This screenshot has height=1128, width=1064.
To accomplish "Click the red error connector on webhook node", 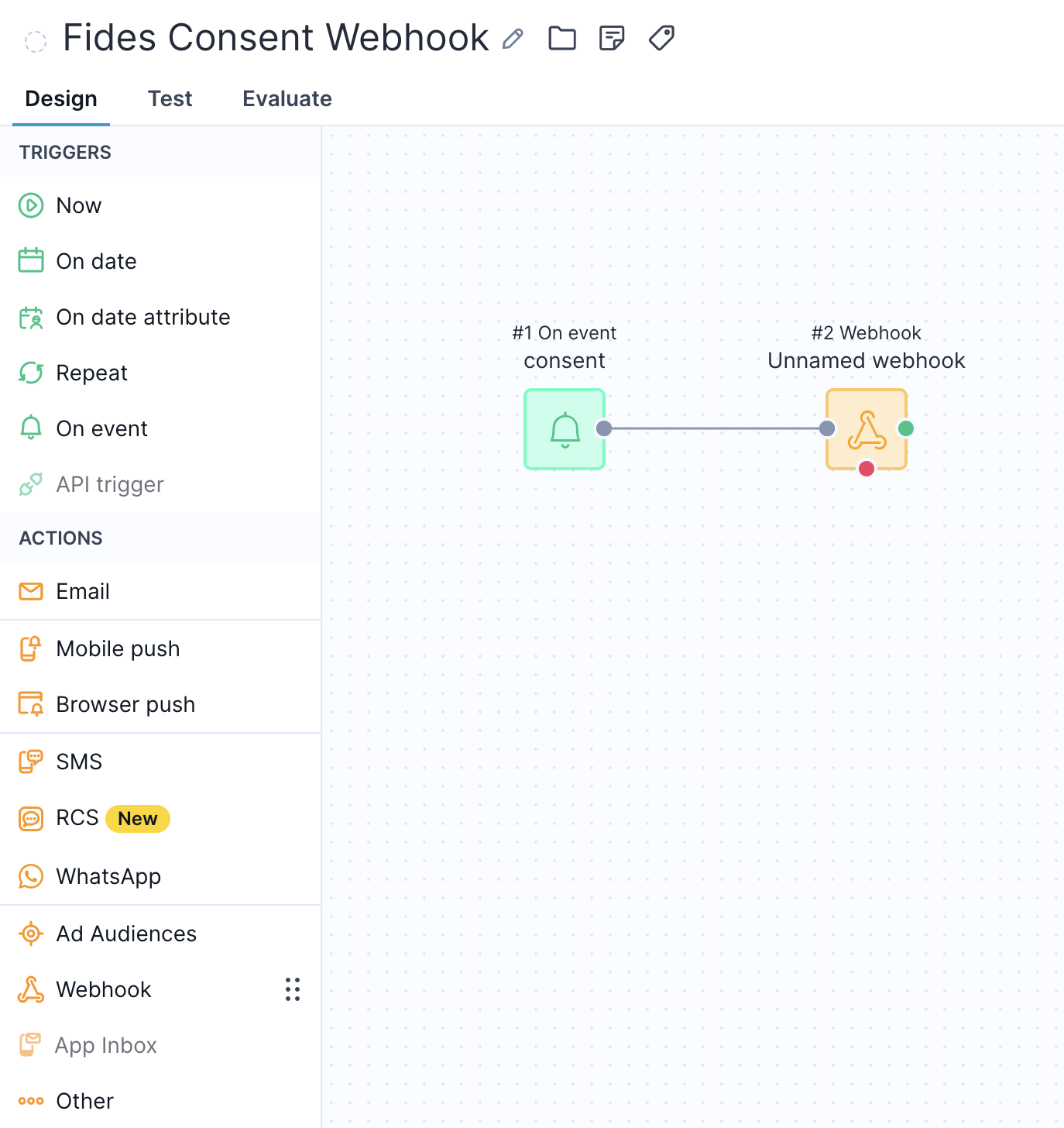I will coord(867,469).
